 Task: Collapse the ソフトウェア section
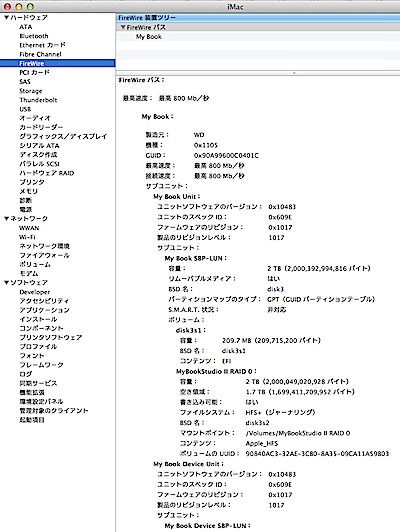(6, 283)
